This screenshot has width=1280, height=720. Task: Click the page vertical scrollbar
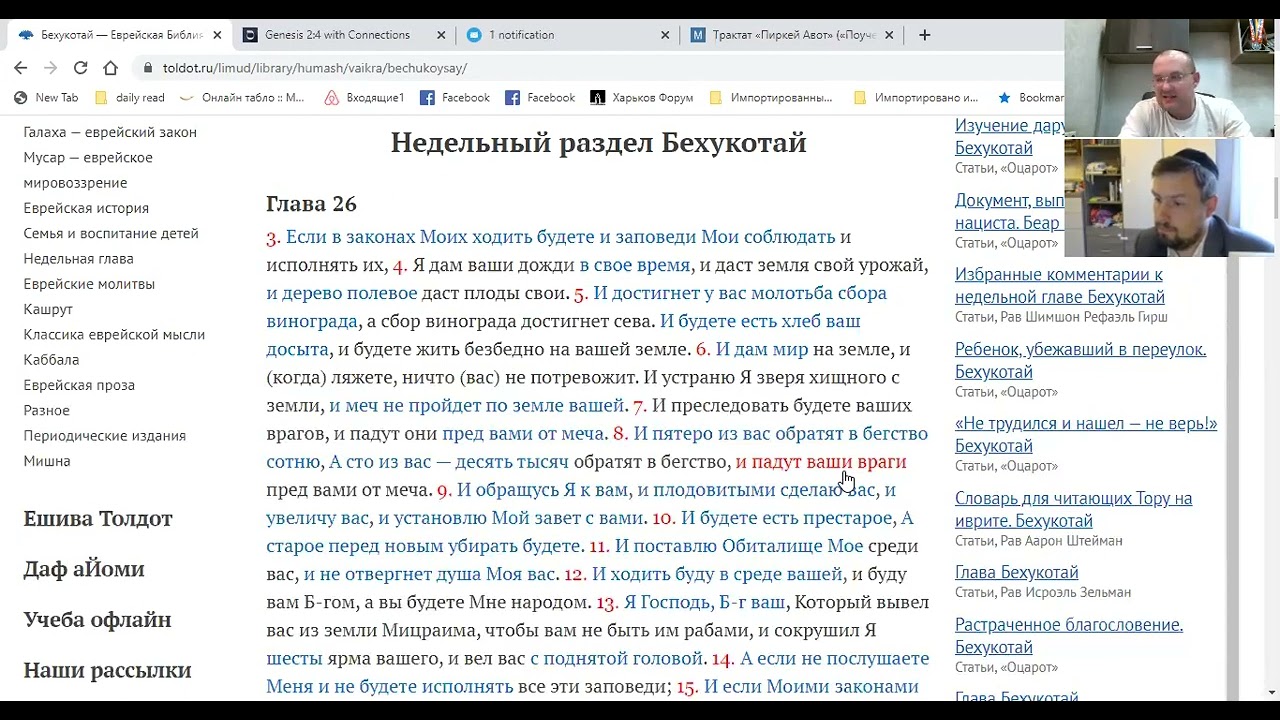1271,400
